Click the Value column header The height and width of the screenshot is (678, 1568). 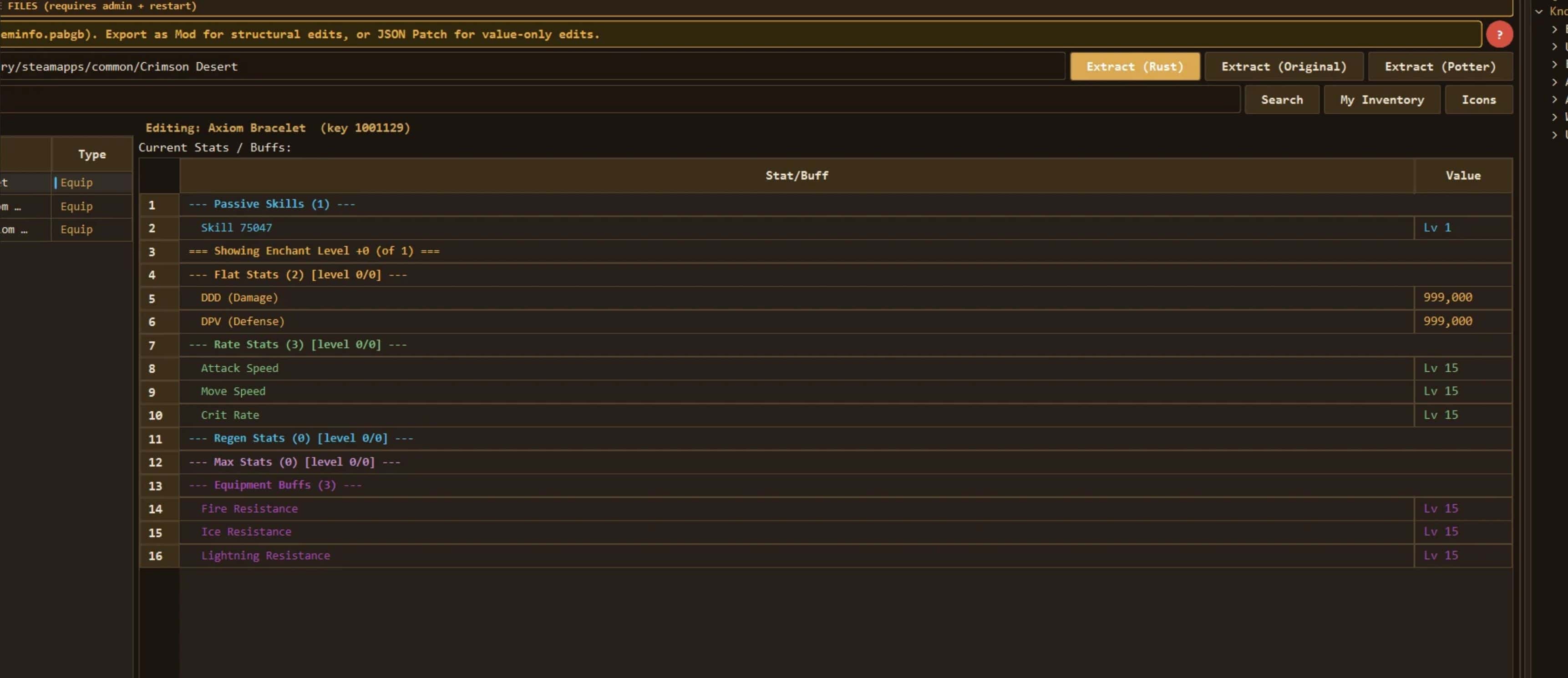click(x=1462, y=176)
